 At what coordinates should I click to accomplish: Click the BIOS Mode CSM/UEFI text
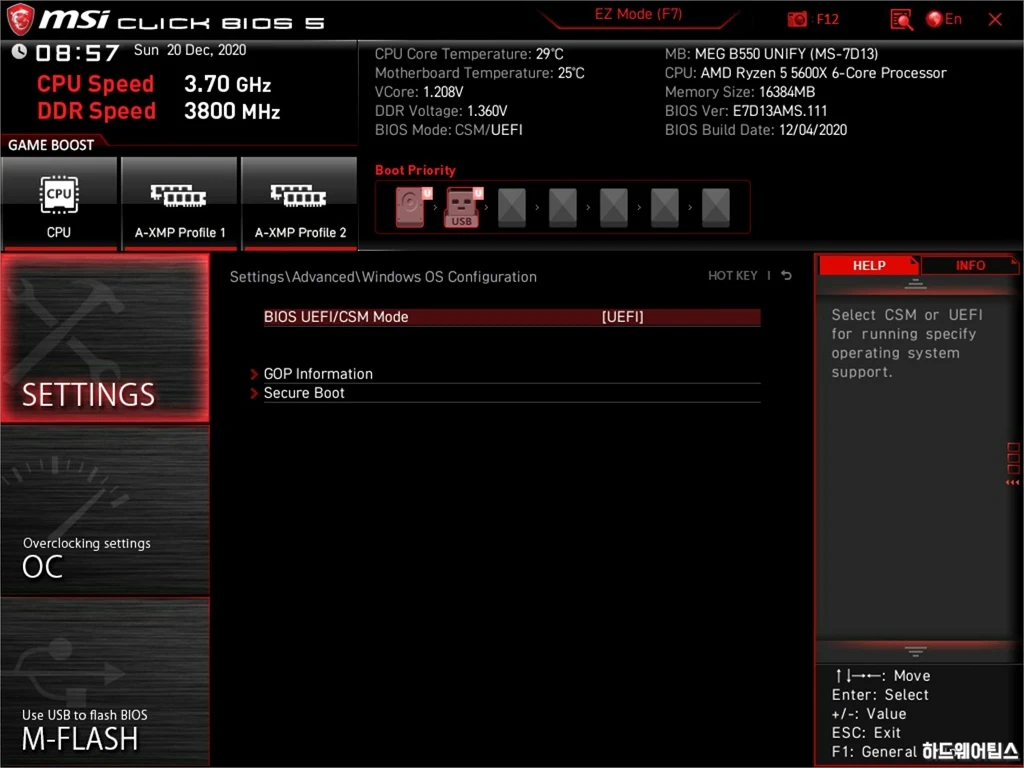pyautogui.click(x=449, y=130)
